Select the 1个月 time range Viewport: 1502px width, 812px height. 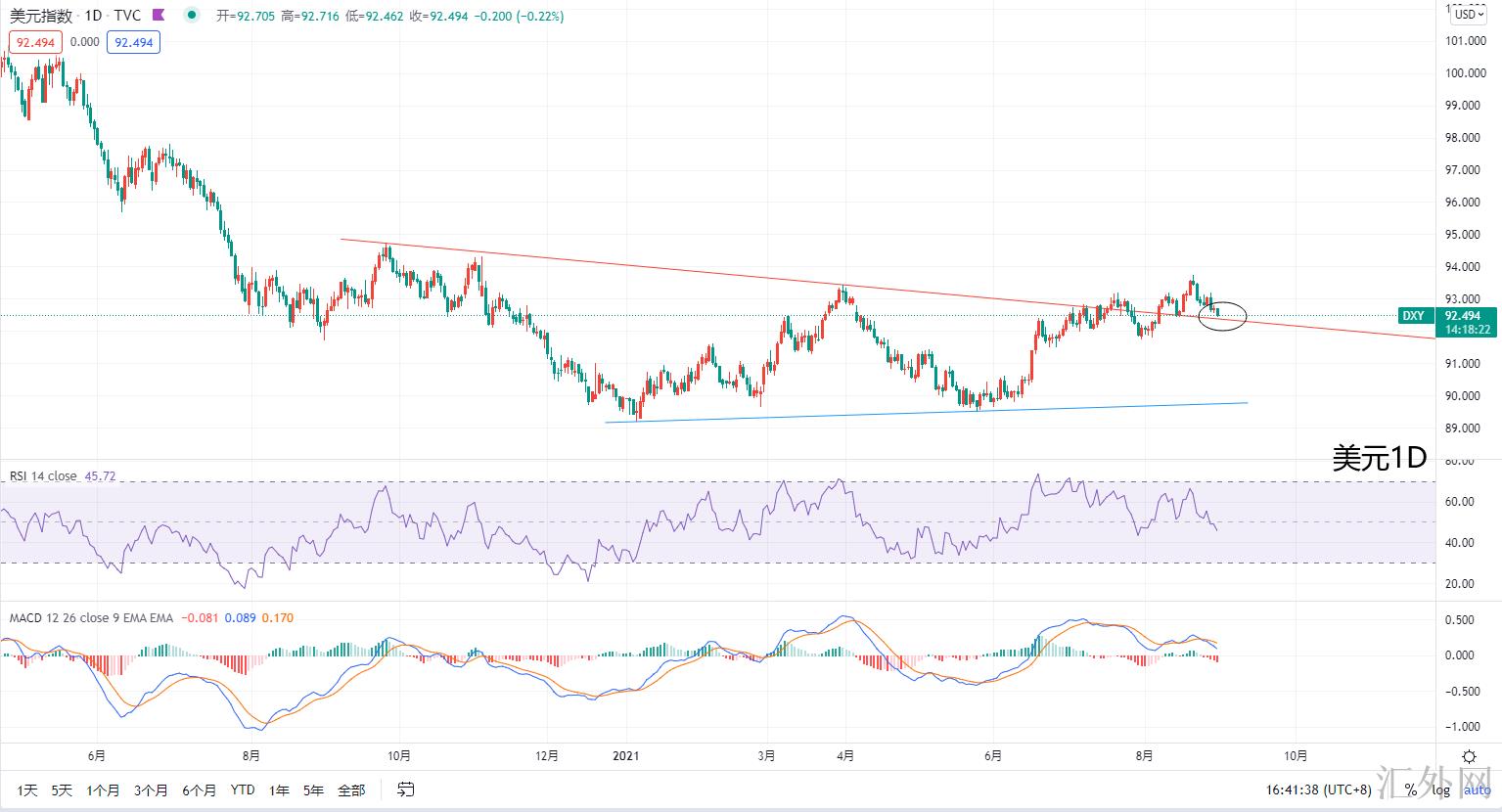tap(103, 789)
